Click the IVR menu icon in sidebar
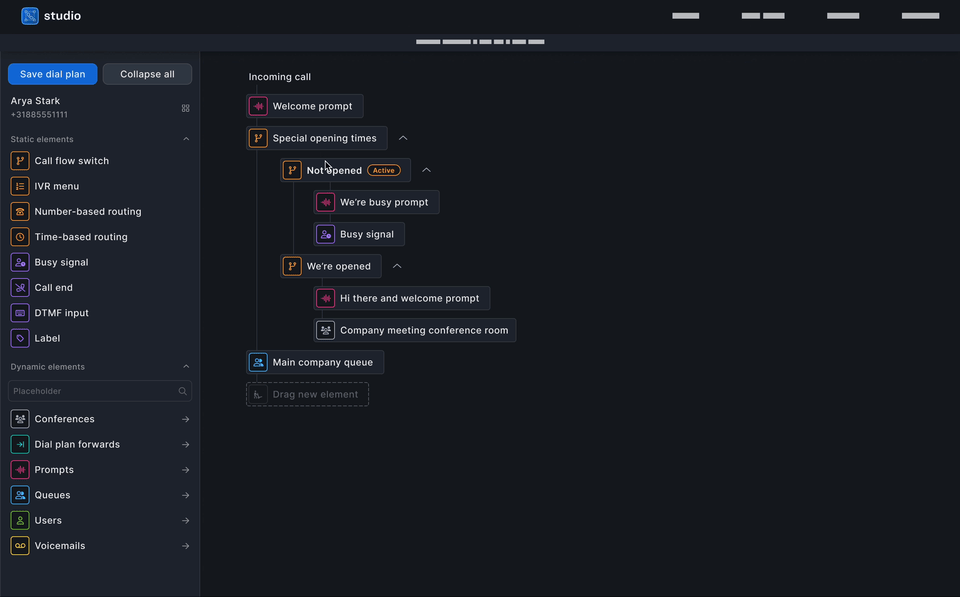This screenshot has height=597, width=960. pyautogui.click(x=19, y=185)
